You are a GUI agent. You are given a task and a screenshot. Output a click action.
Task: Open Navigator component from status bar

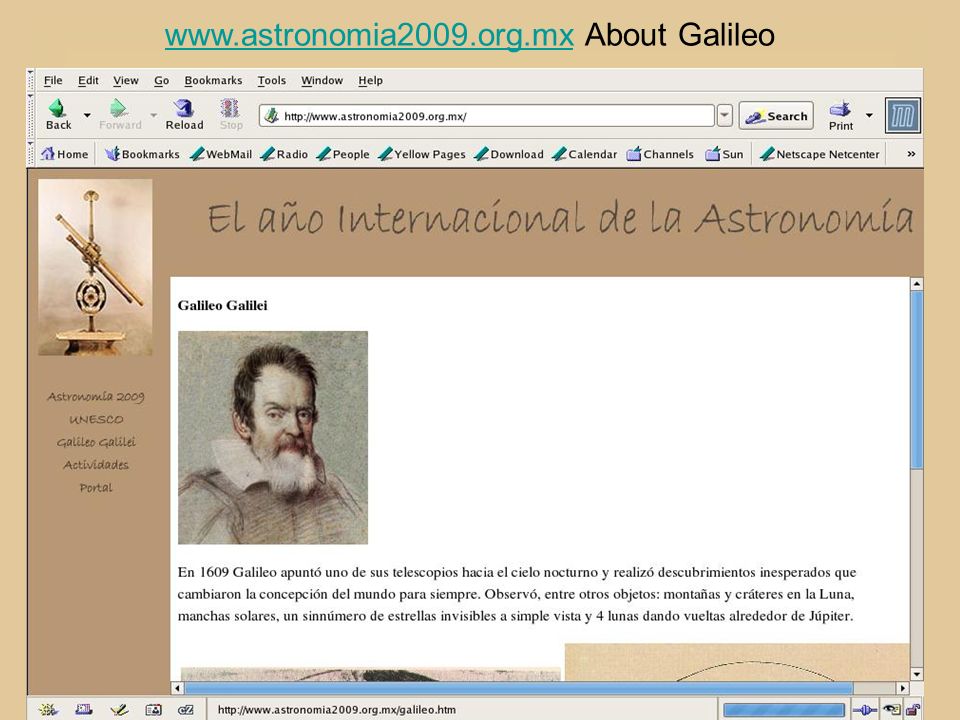pos(48,710)
